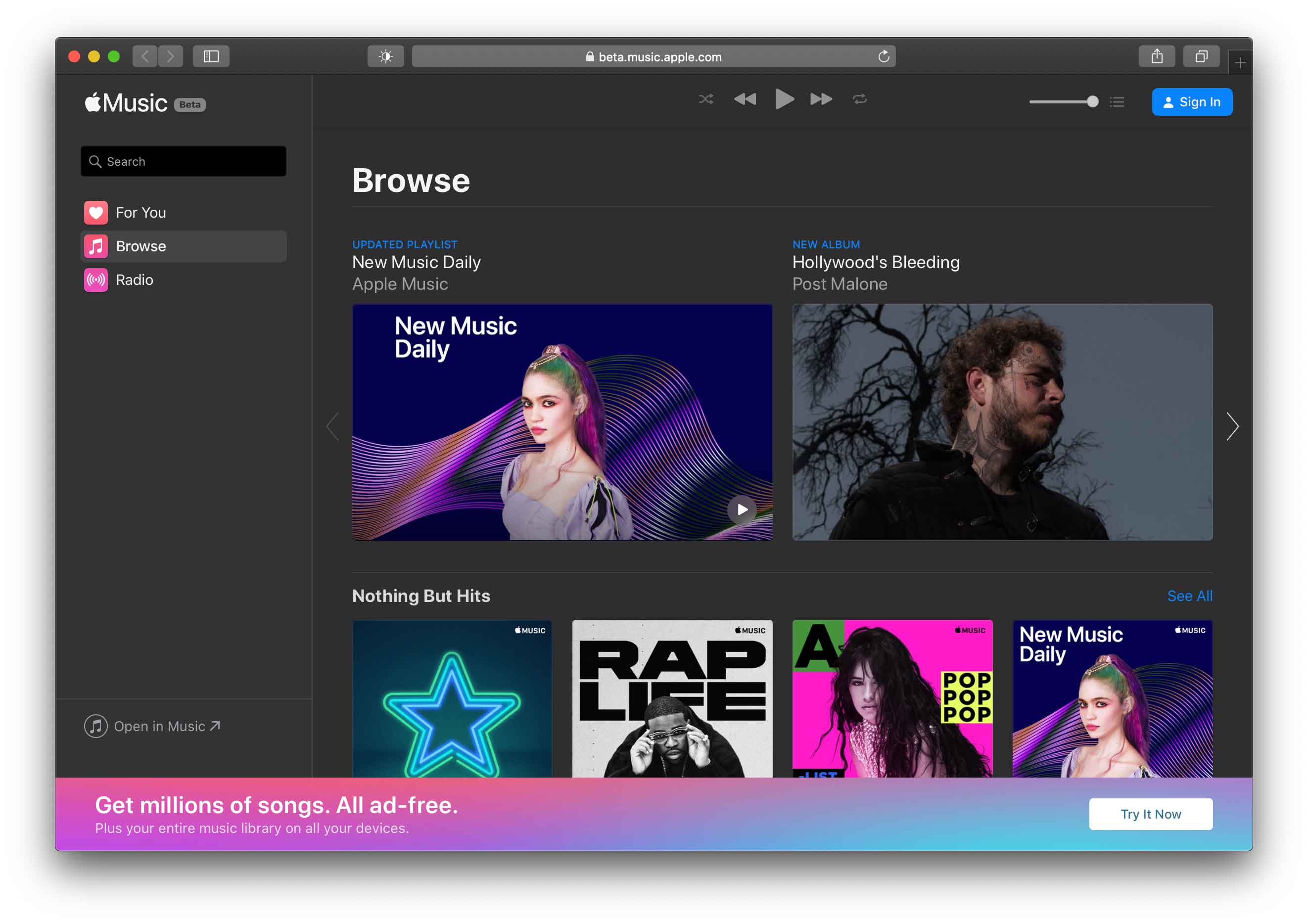The height and width of the screenshot is (924, 1308).
Task: Show all tabs overview
Action: (1201, 56)
